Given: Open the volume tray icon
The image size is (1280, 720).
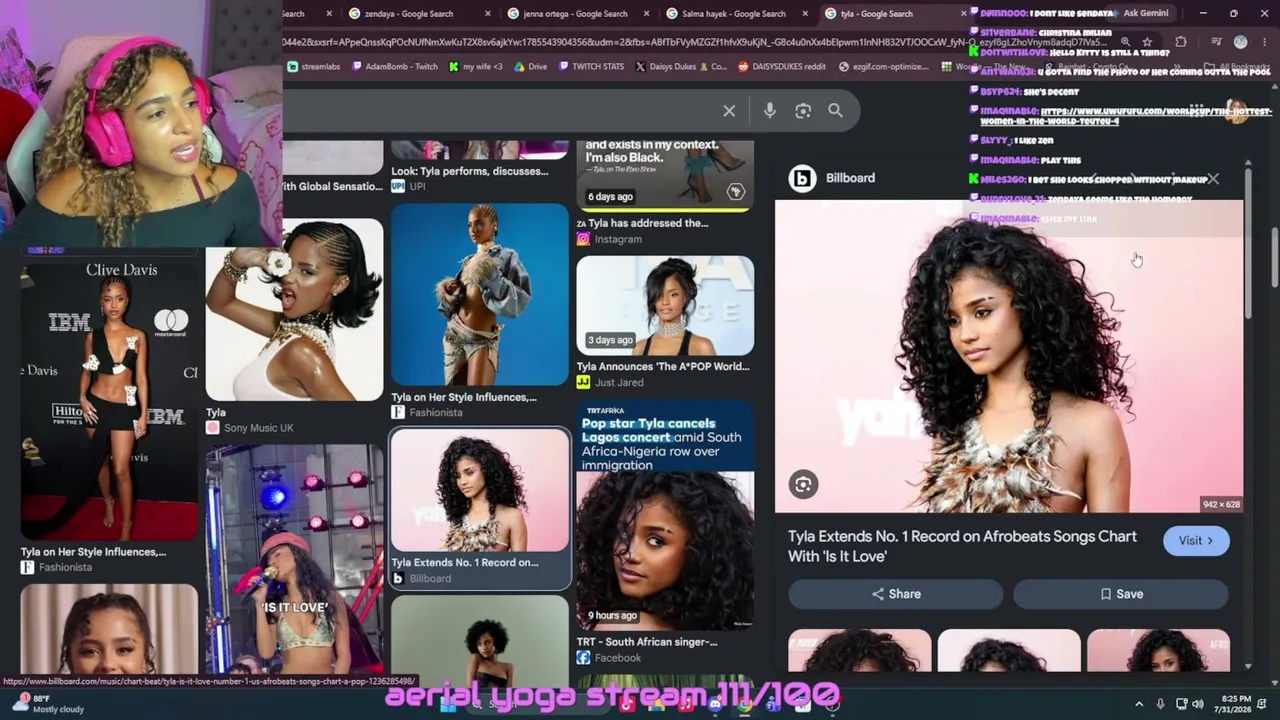Looking at the screenshot, I should point(1198,704).
